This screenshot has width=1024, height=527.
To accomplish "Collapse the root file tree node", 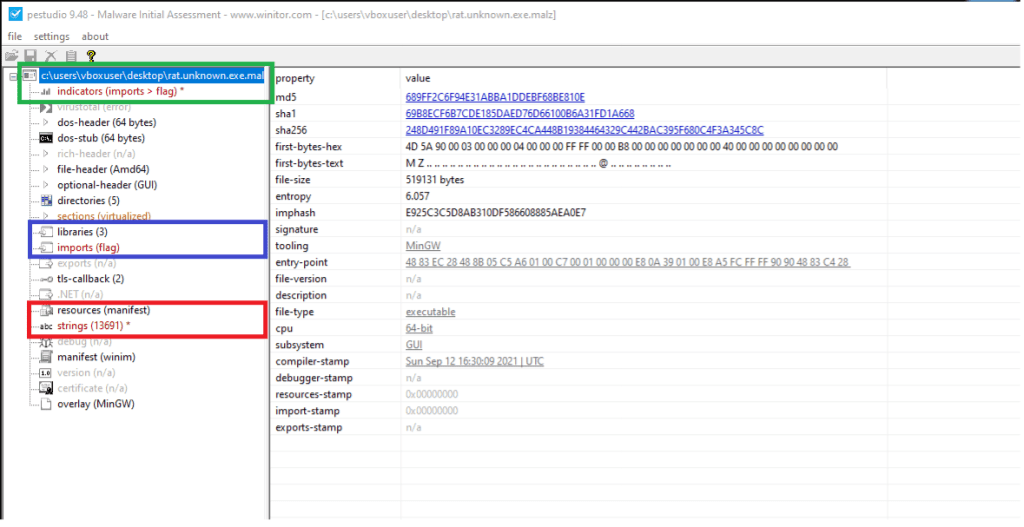I will (x=11, y=76).
